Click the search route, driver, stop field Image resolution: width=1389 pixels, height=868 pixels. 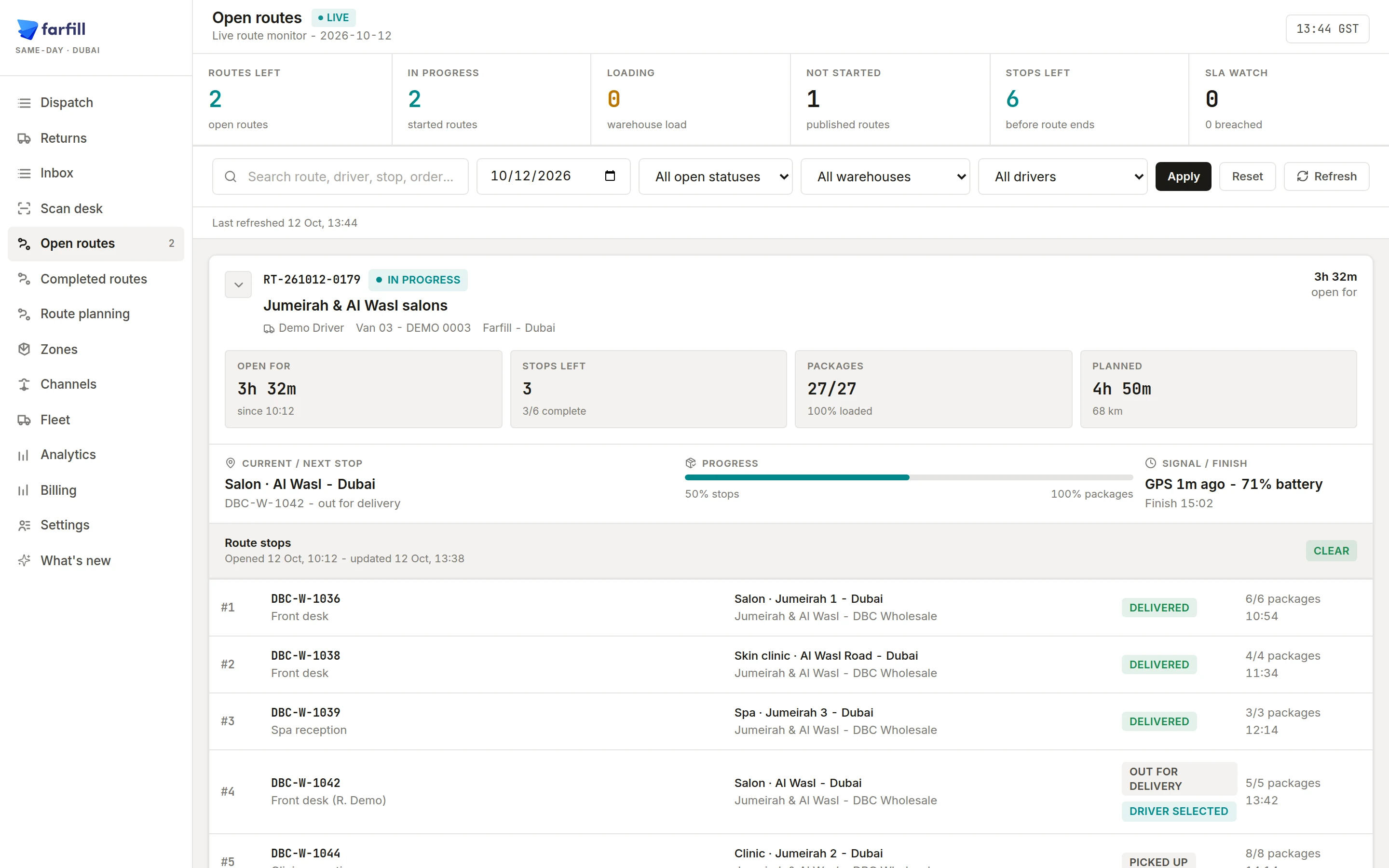pos(340,177)
